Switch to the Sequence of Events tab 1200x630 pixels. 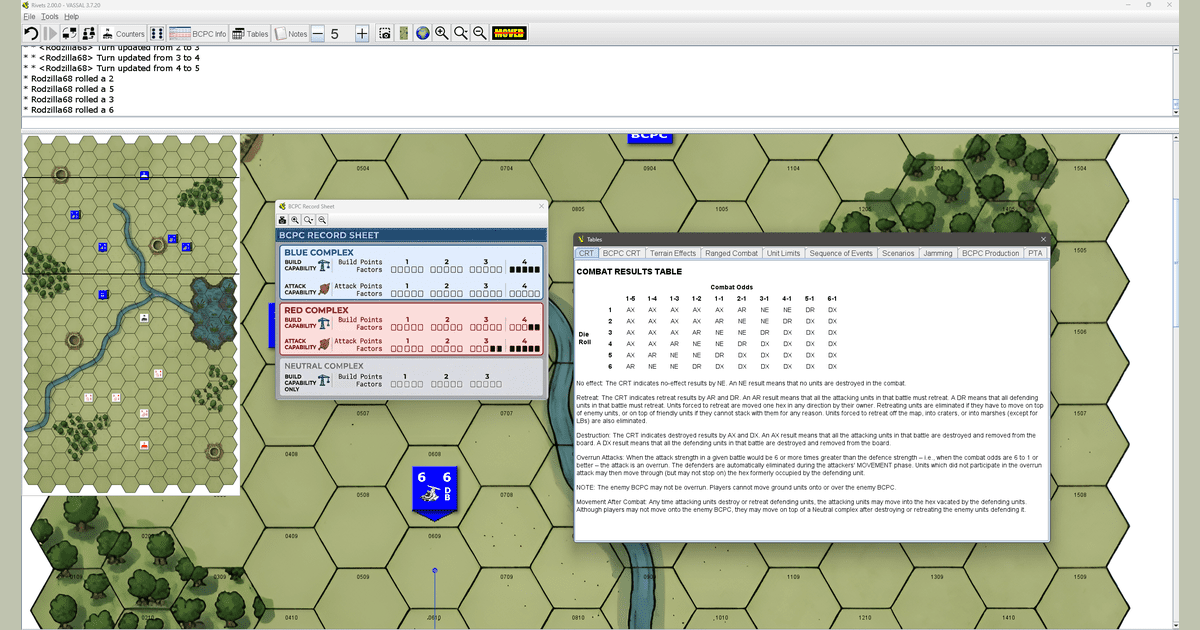pyautogui.click(x=841, y=253)
